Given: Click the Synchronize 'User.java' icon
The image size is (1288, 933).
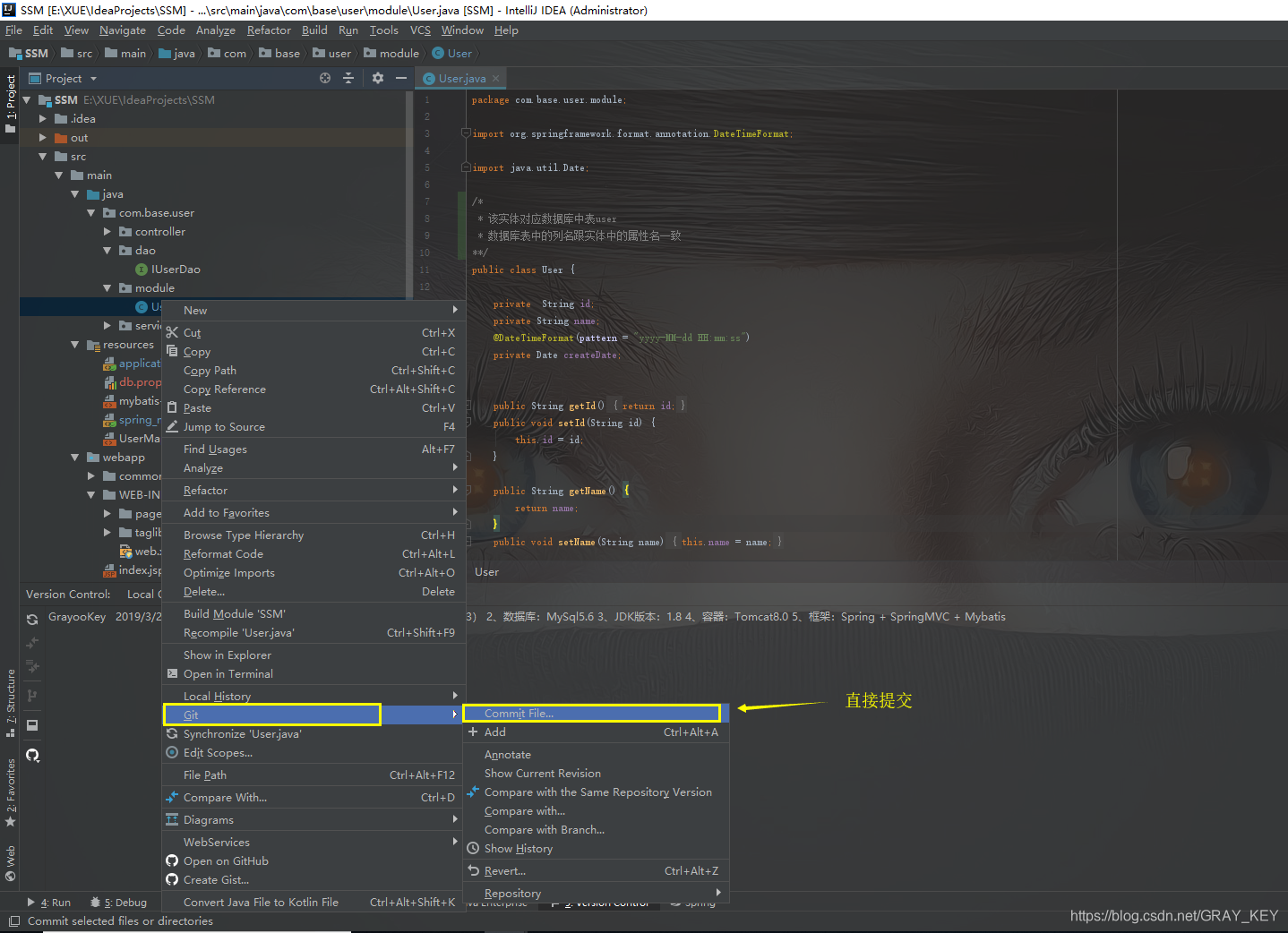Looking at the screenshot, I should pyautogui.click(x=172, y=733).
